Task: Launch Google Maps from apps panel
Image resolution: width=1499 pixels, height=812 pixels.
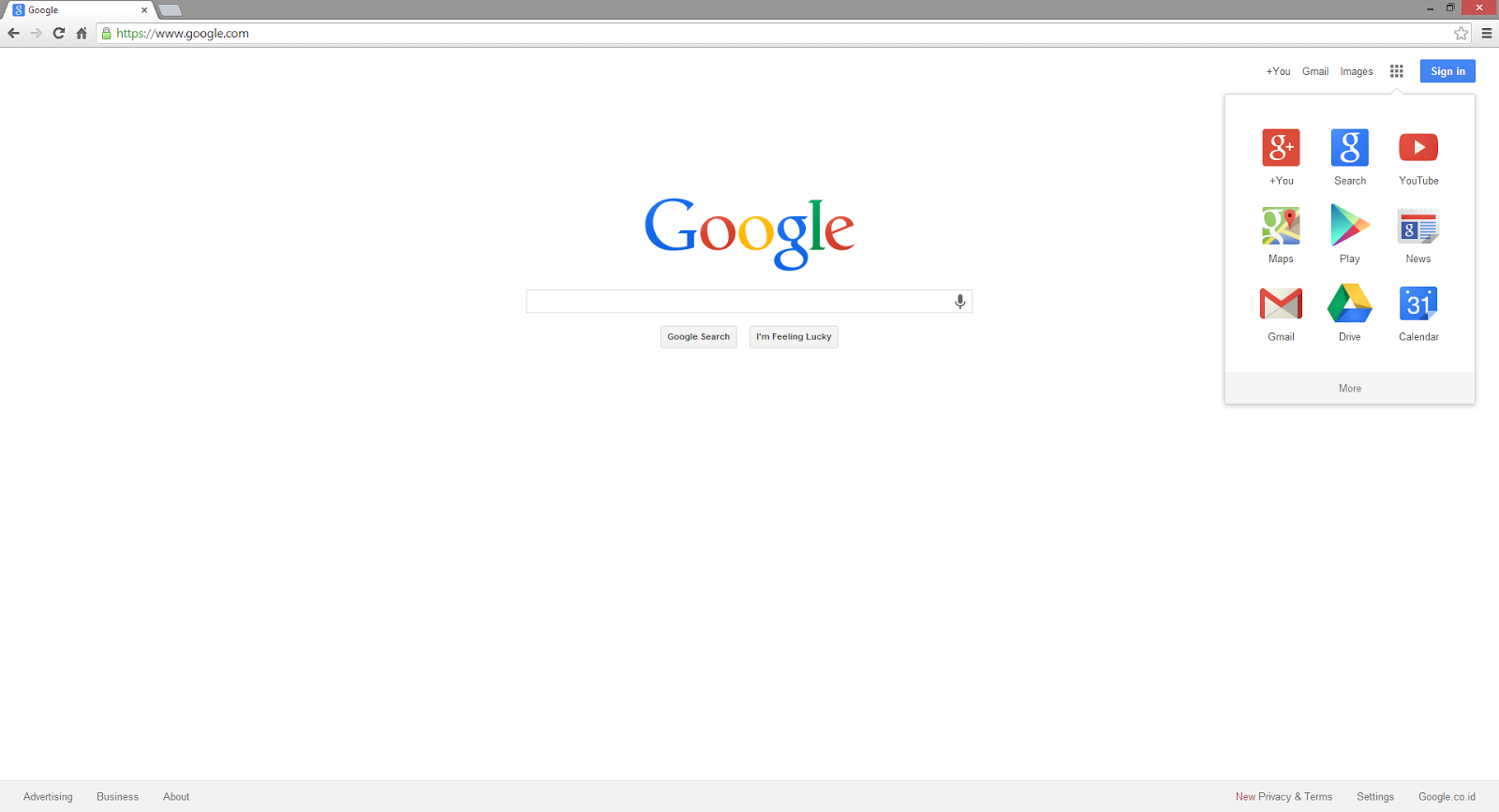Action: coord(1281,226)
